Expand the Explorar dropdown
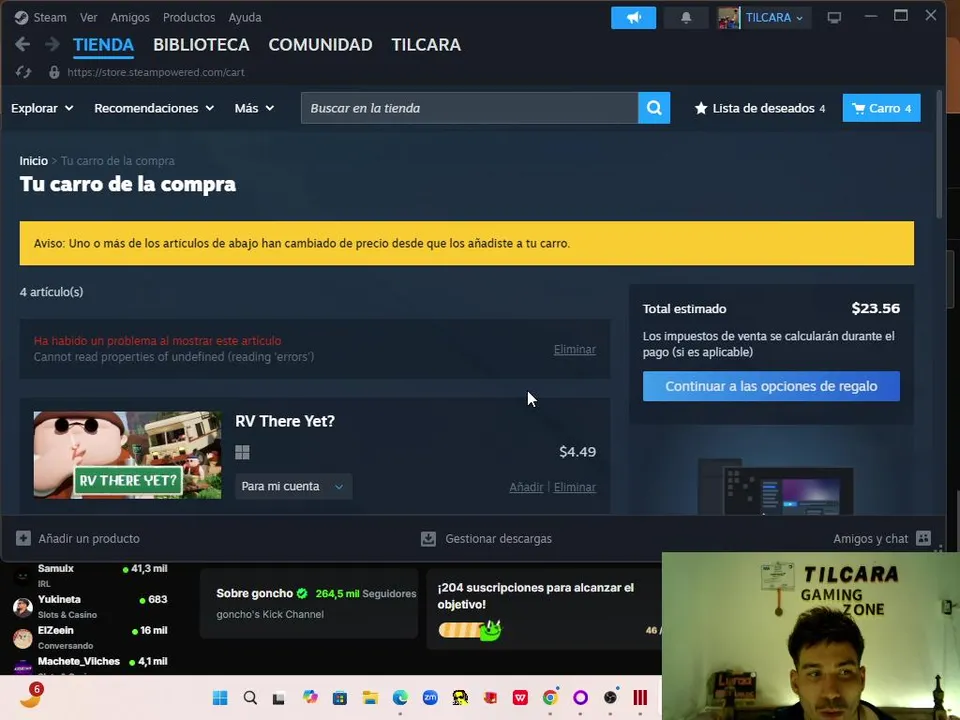The height and width of the screenshot is (720, 960). pyautogui.click(x=42, y=108)
